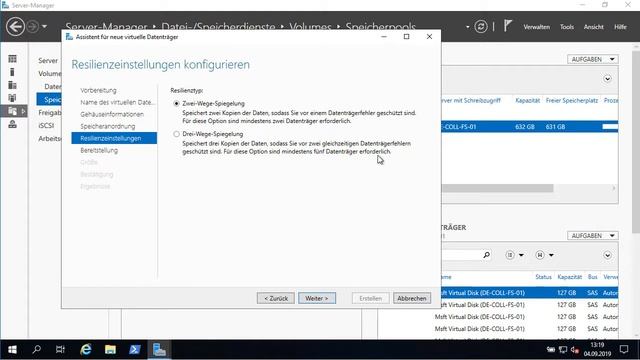The height and width of the screenshot is (360, 640).
Task: Open the Name des virtuellen Datenträgers step
Action: click(x=117, y=102)
